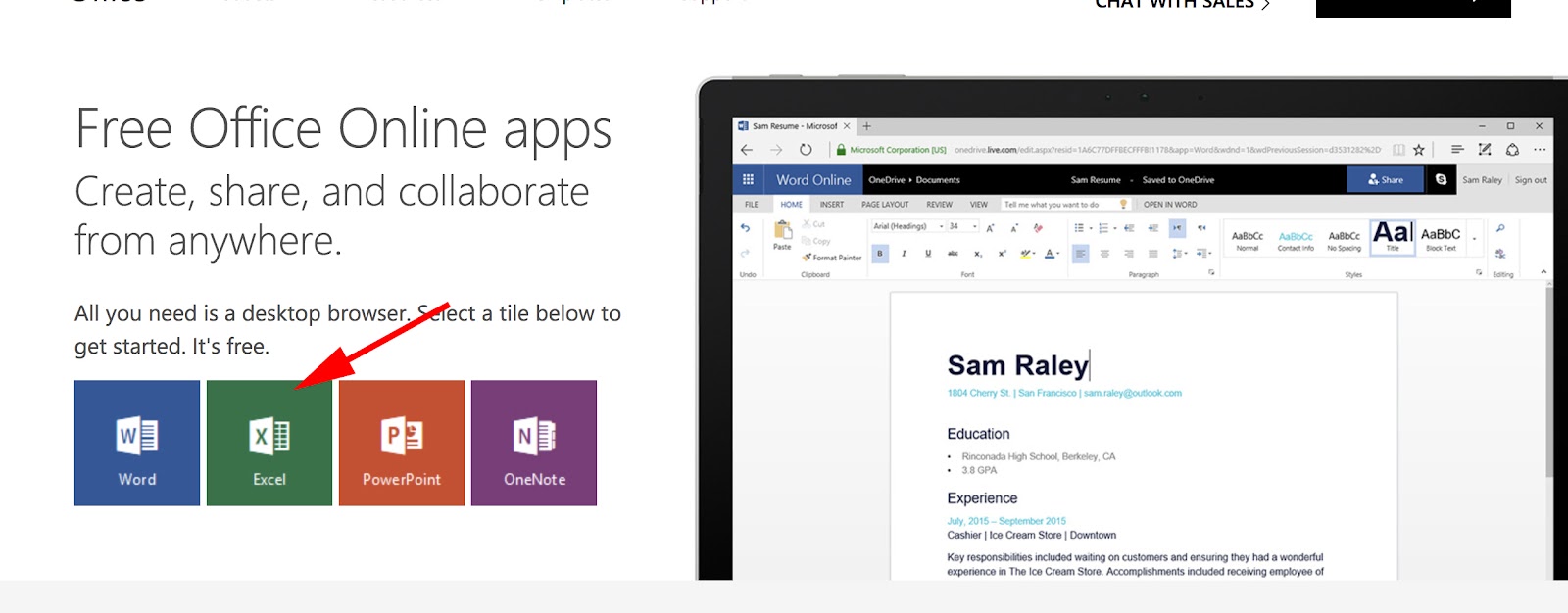Close the Sam Resume browser tab
1568x613 pixels.
tap(847, 126)
